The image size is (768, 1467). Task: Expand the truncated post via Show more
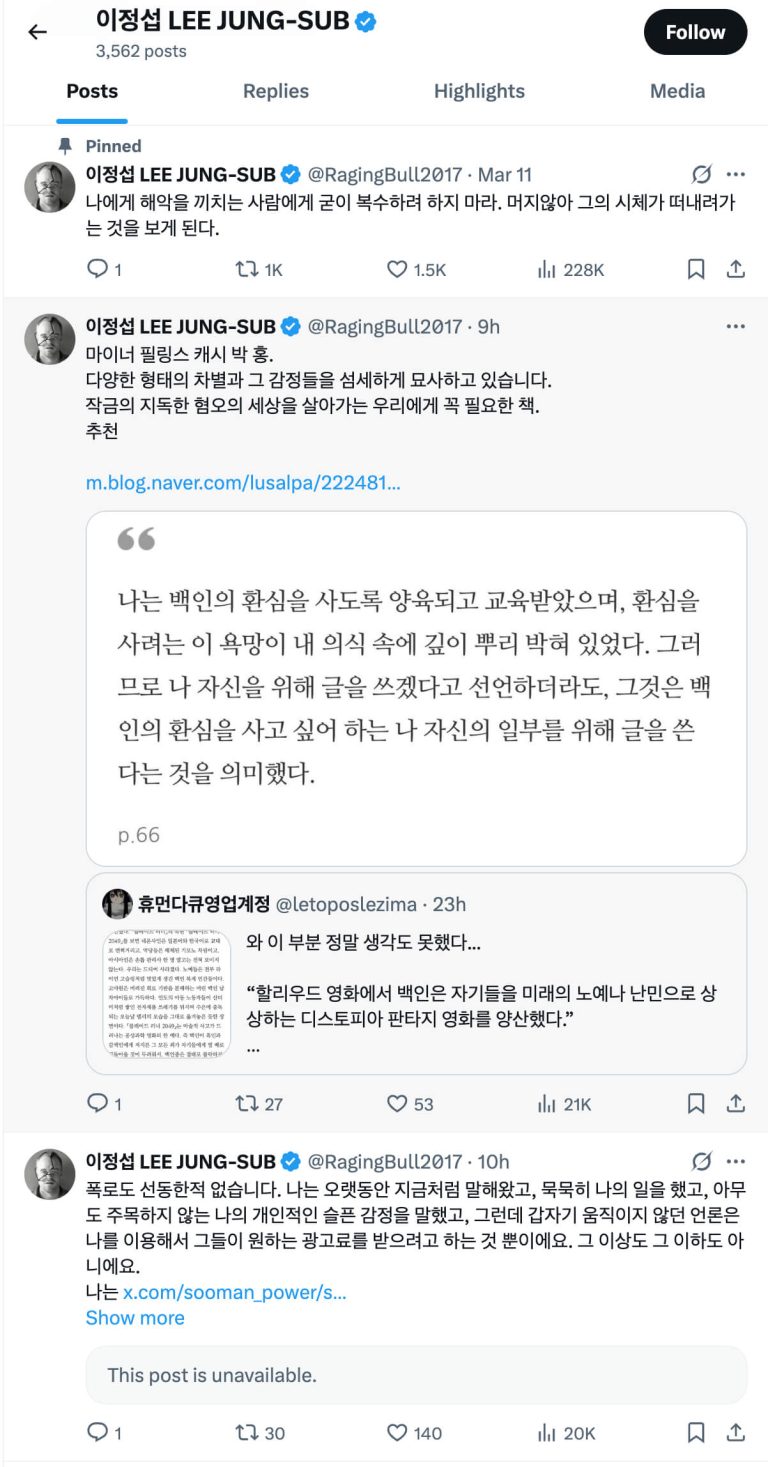tap(135, 1318)
